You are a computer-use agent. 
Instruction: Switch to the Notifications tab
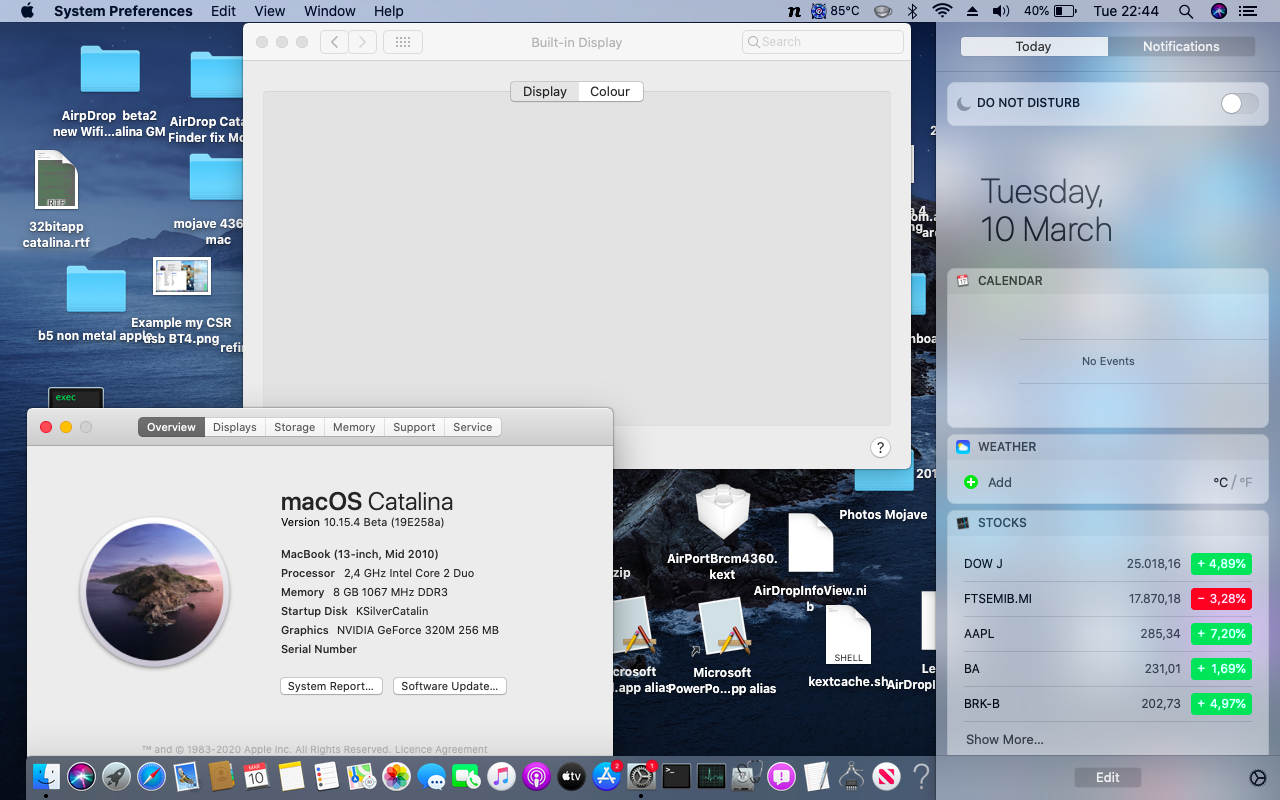1181,46
